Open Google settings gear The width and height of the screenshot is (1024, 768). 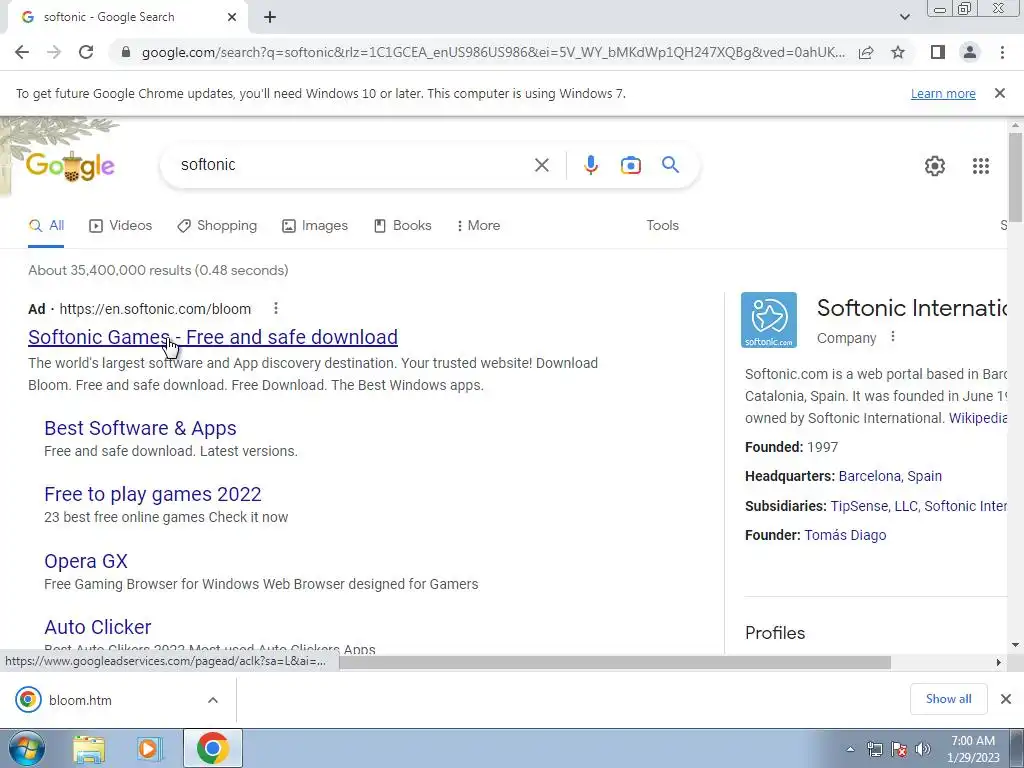pyautogui.click(x=935, y=166)
